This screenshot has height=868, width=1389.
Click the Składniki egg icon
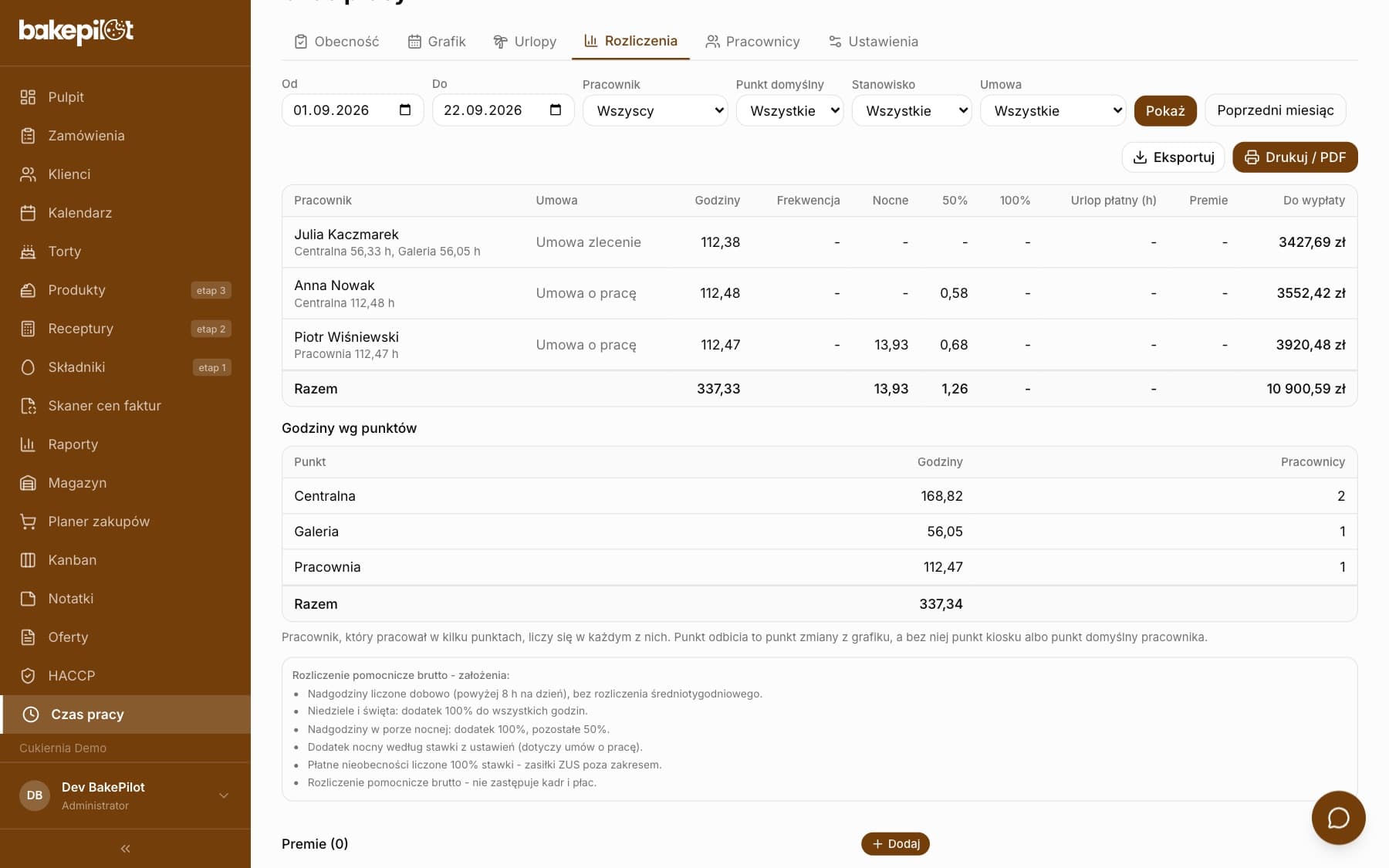(x=28, y=367)
